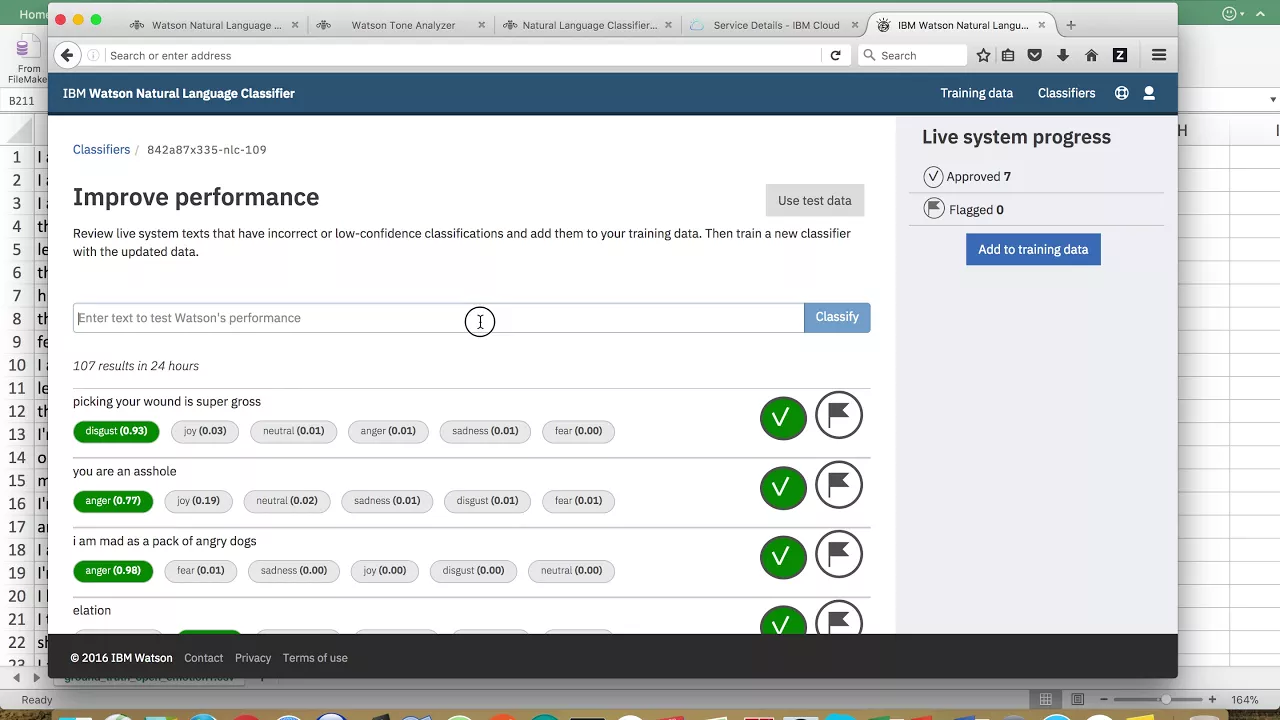Click in the 'Enter text to test Watson's performance' field
Screen dimensions: 1280x720
[x=438, y=318]
